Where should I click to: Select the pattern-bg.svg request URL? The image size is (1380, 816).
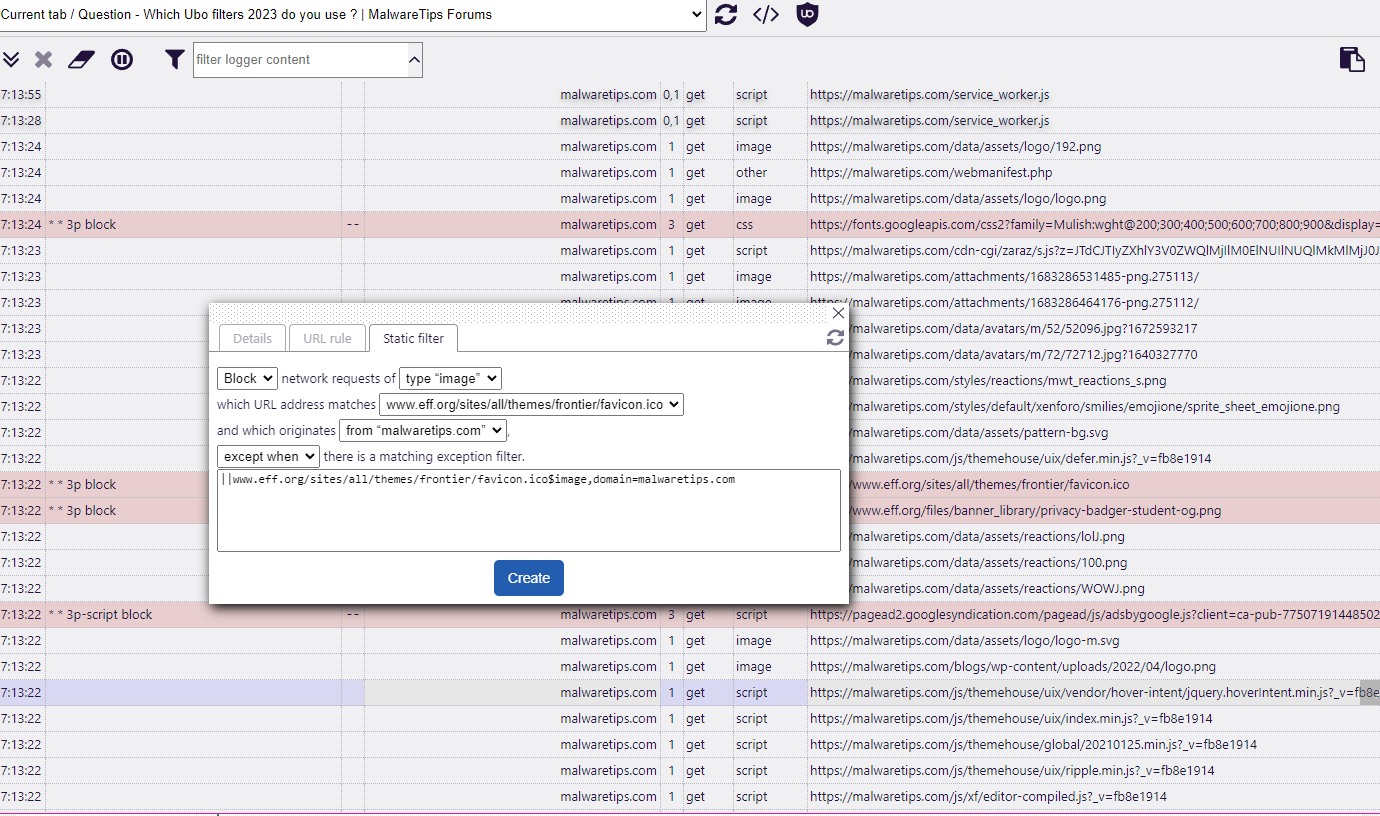coord(980,433)
